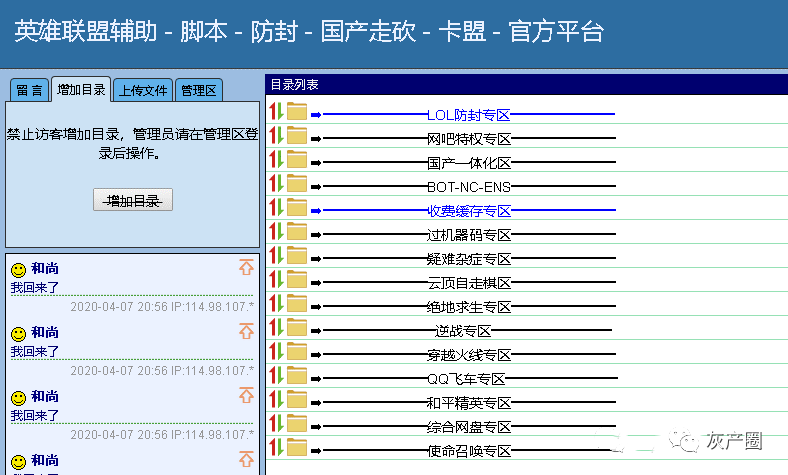This screenshot has width=788, height=475.
Task: Click reorder arrows icon for 穿越火线专区
Action: tap(276, 351)
